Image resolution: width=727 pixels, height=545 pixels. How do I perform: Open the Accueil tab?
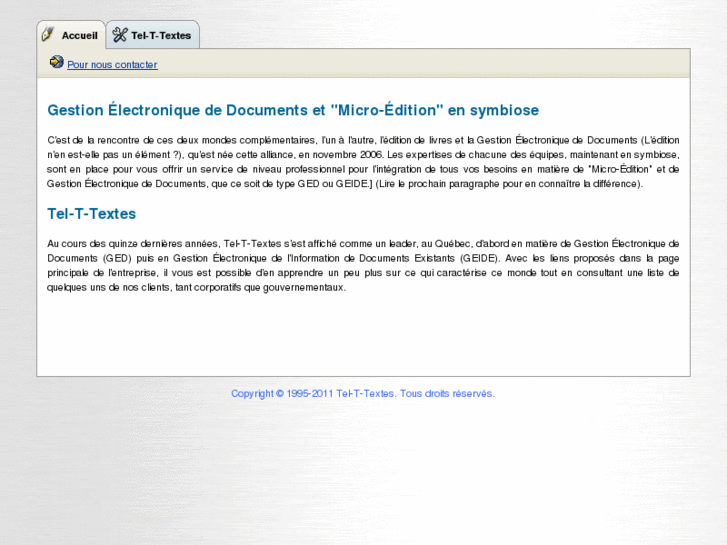[71, 35]
